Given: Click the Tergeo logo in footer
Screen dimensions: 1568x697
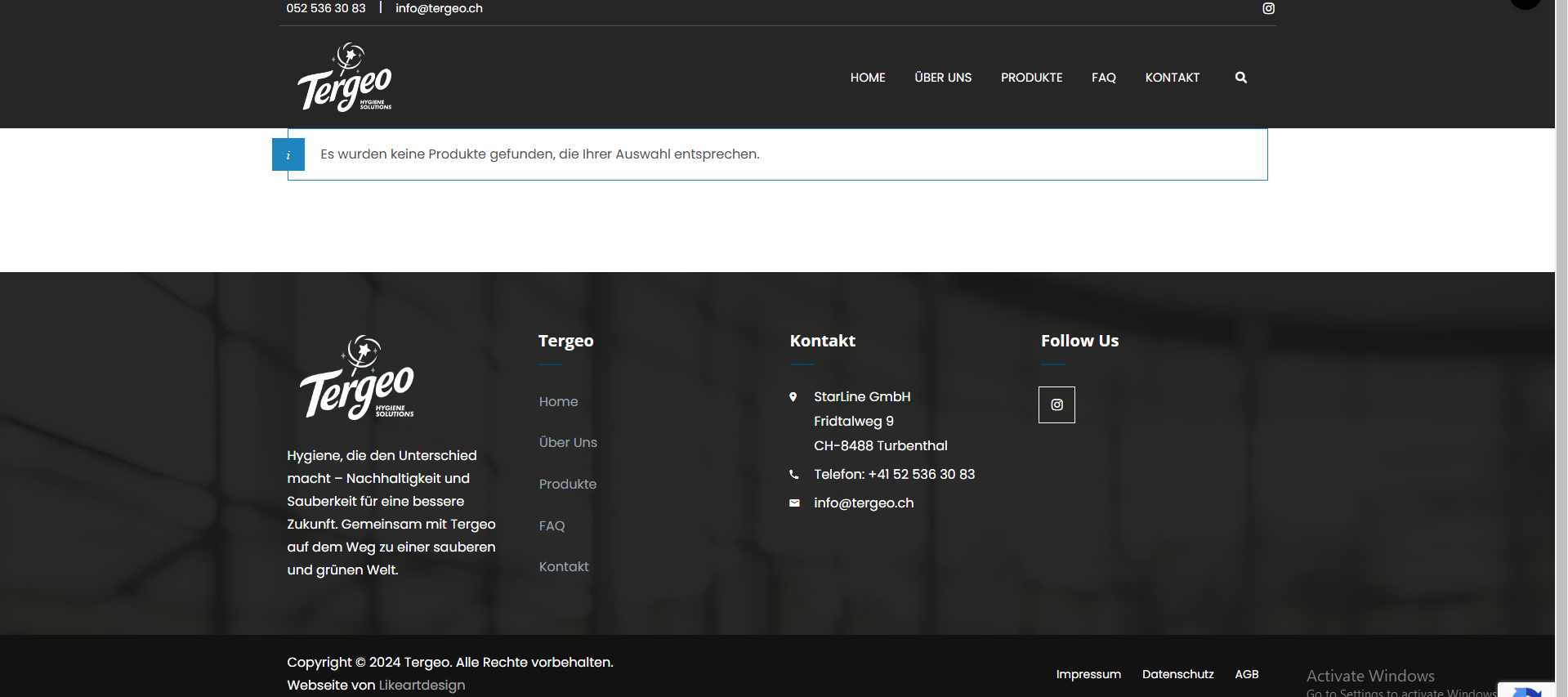Looking at the screenshot, I should point(357,378).
